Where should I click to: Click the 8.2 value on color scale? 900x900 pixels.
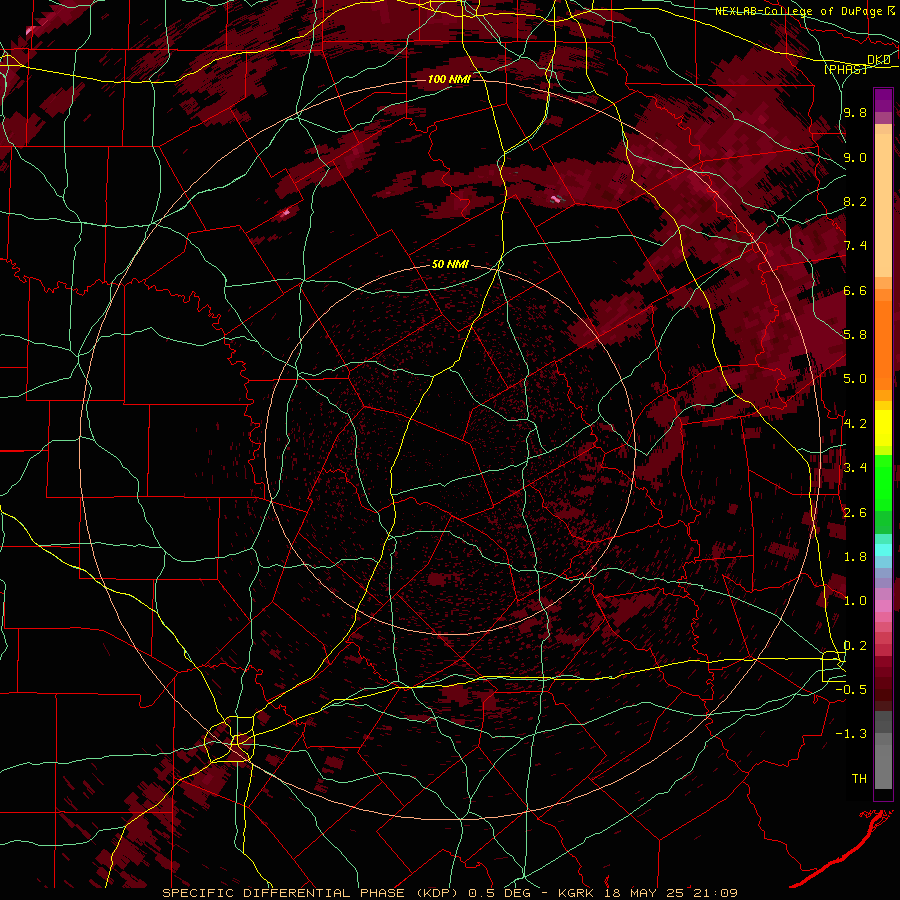(855, 201)
